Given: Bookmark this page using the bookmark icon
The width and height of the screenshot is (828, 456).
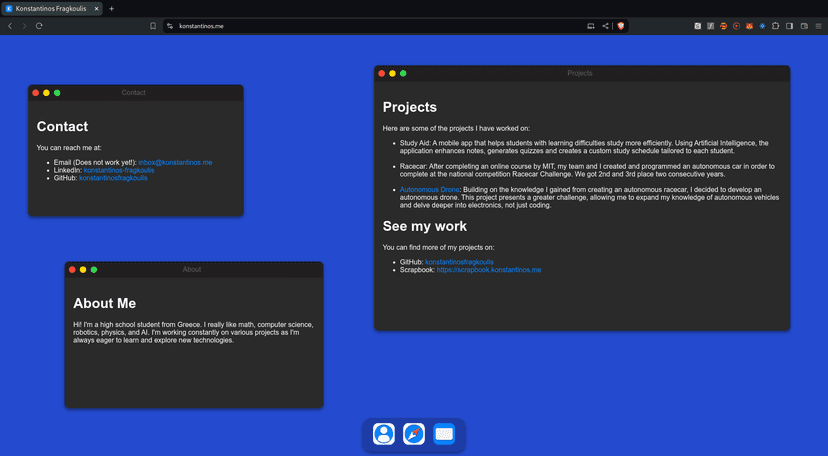Looking at the screenshot, I should pos(153,26).
